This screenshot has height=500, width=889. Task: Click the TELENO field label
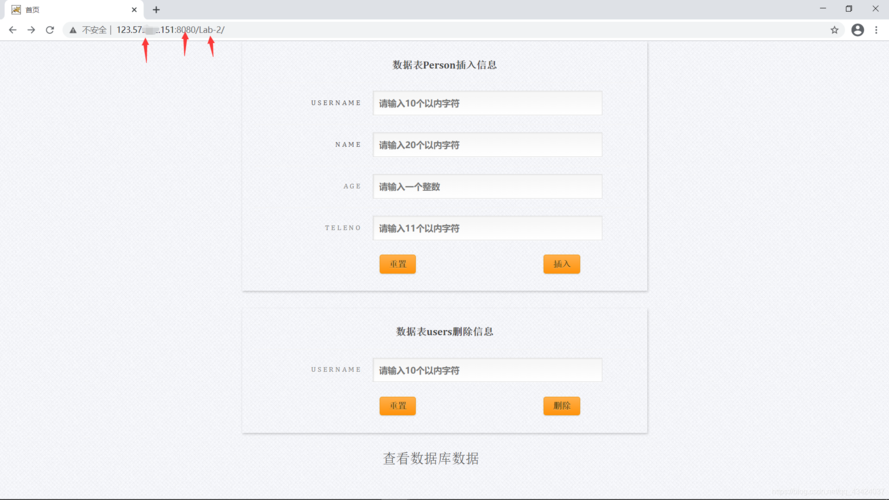pos(343,228)
